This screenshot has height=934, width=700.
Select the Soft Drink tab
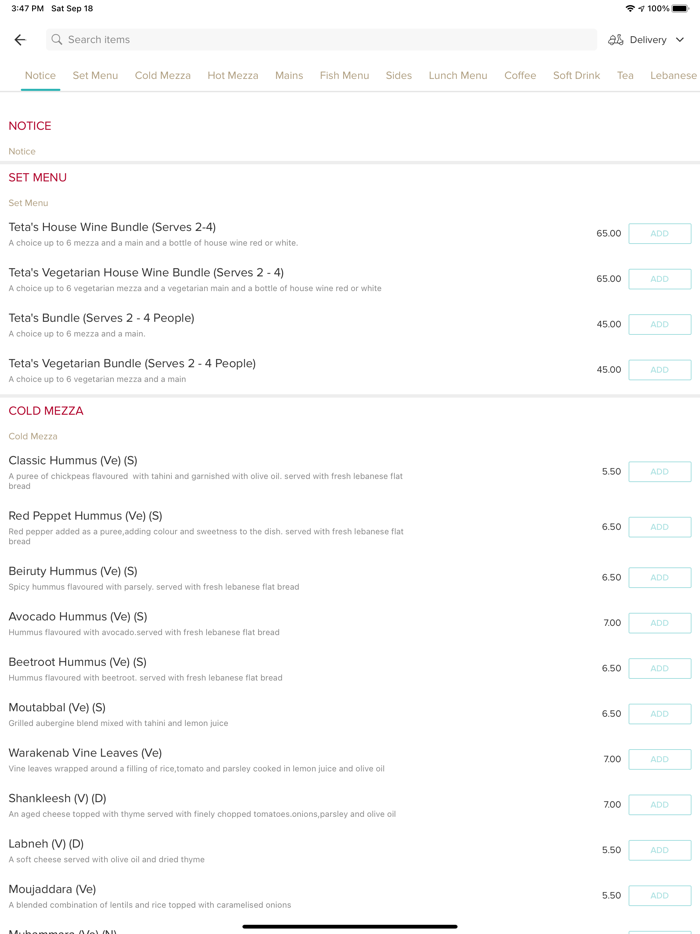pyautogui.click(x=576, y=75)
